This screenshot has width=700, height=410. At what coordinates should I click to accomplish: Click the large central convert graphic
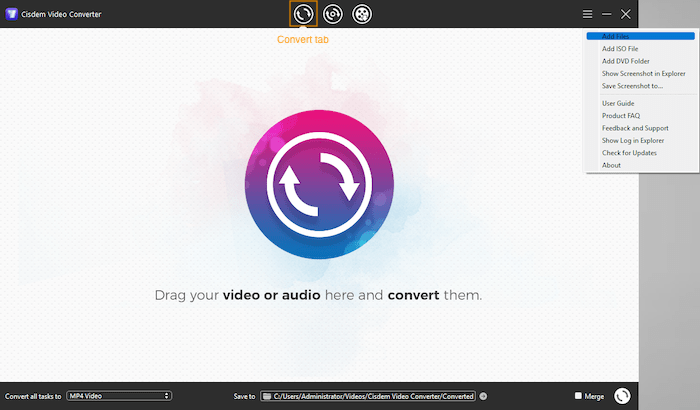point(319,184)
